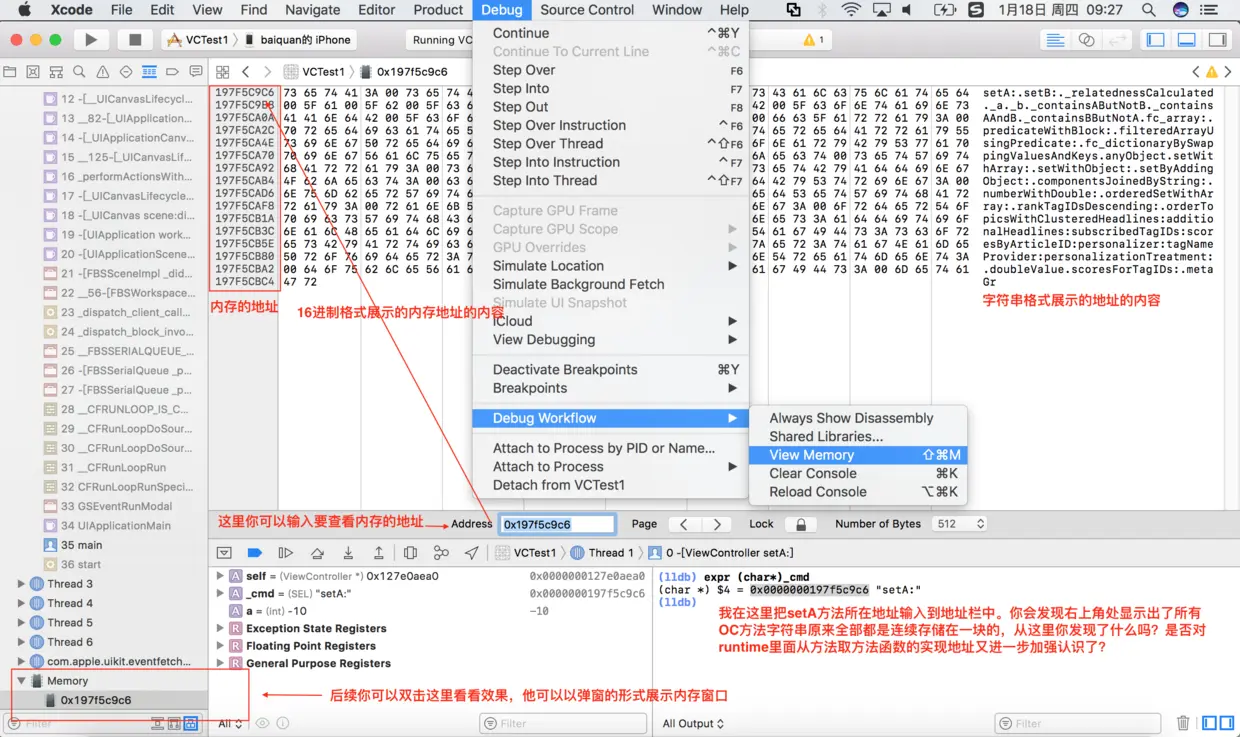Toggle the variables view pane button
1240x737 pixels.
[x=1207, y=723]
